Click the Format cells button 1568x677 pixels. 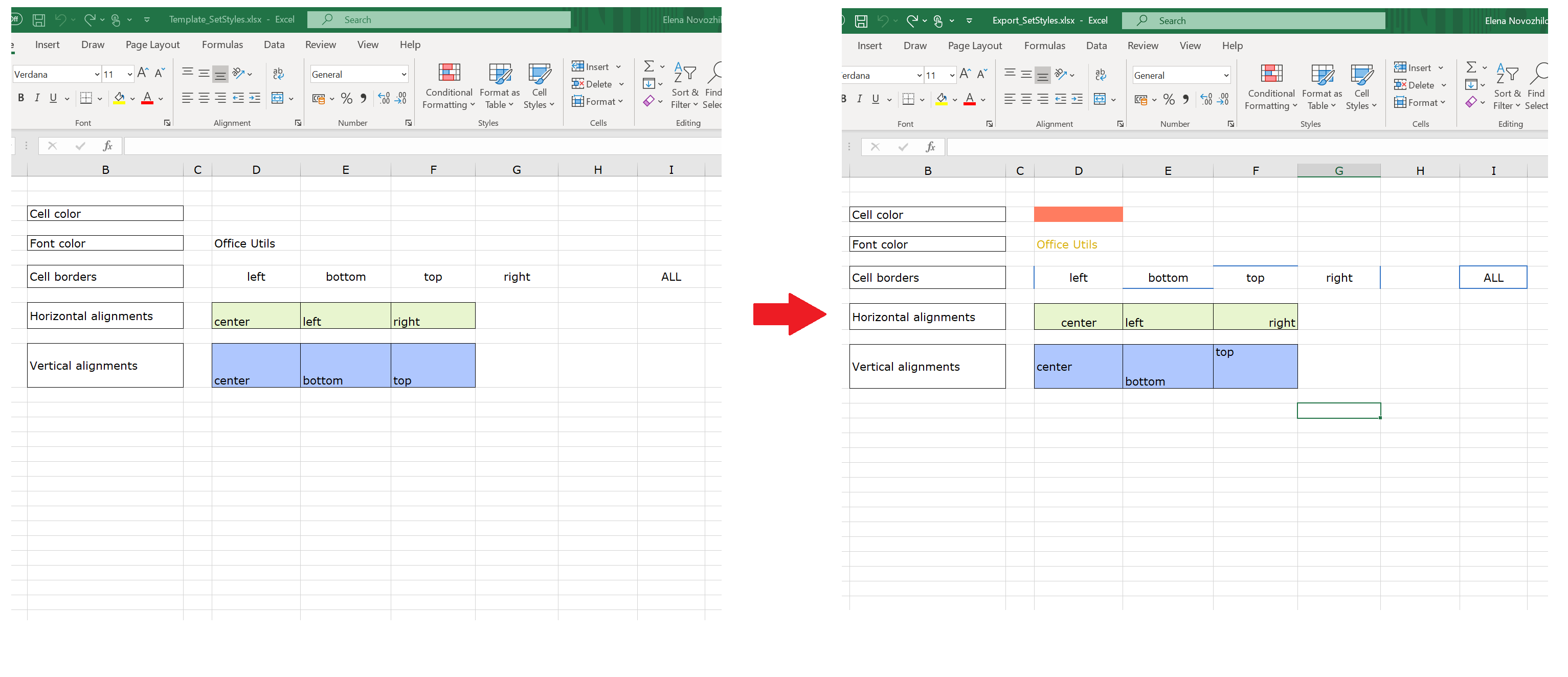tap(599, 101)
